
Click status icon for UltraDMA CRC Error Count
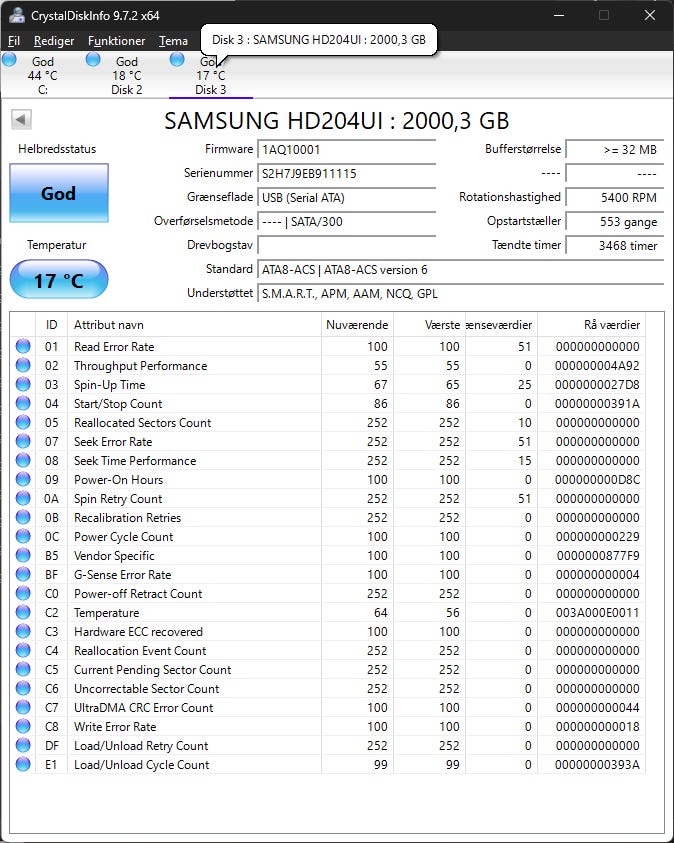point(23,708)
